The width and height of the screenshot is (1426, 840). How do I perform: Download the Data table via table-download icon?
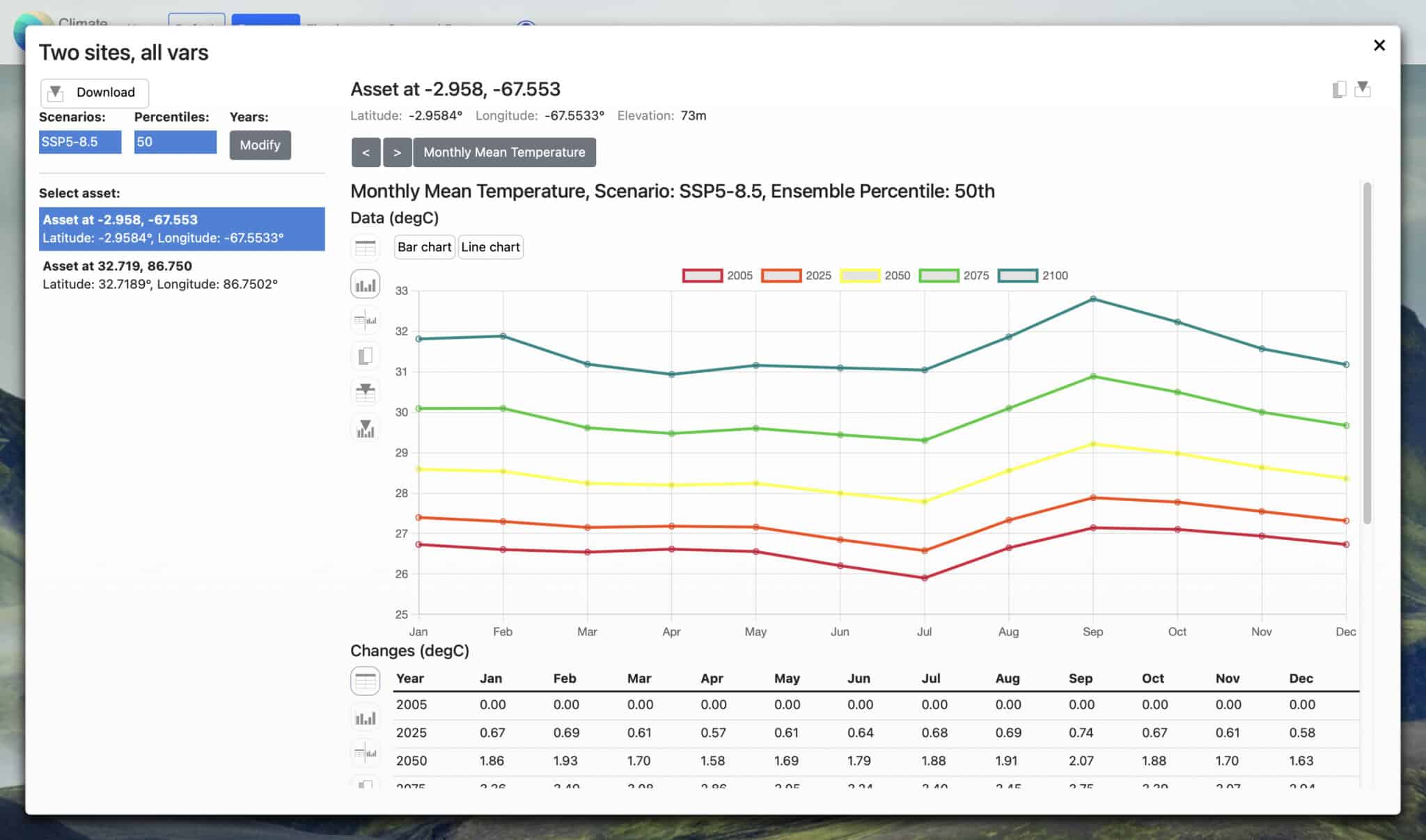[365, 391]
